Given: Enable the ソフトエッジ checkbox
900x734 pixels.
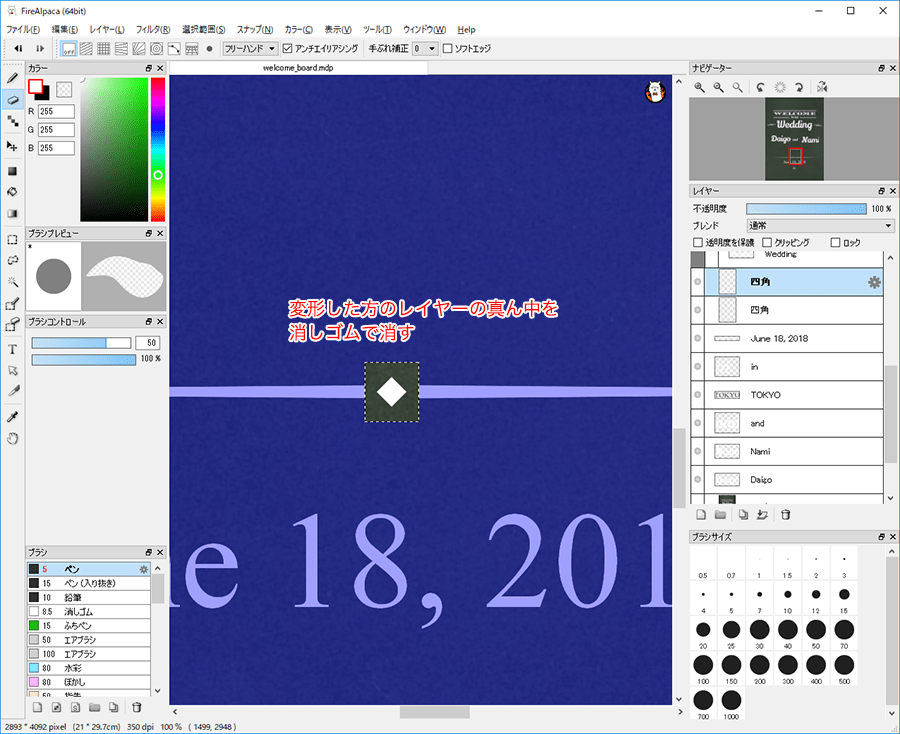Looking at the screenshot, I should pyautogui.click(x=448, y=48).
